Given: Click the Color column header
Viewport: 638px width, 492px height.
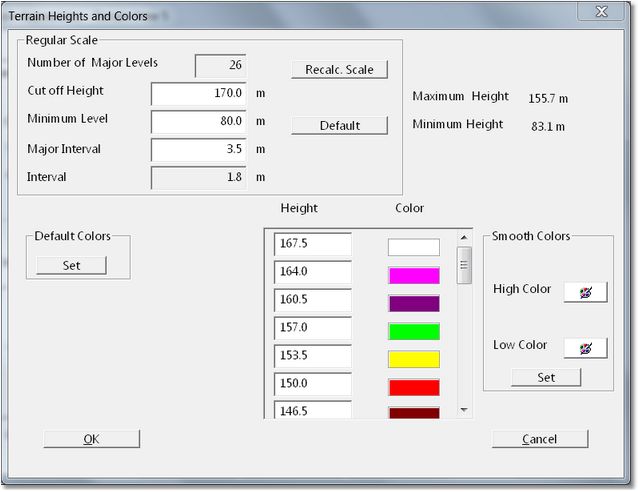Looking at the screenshot, I should click(x=409, y=208).
